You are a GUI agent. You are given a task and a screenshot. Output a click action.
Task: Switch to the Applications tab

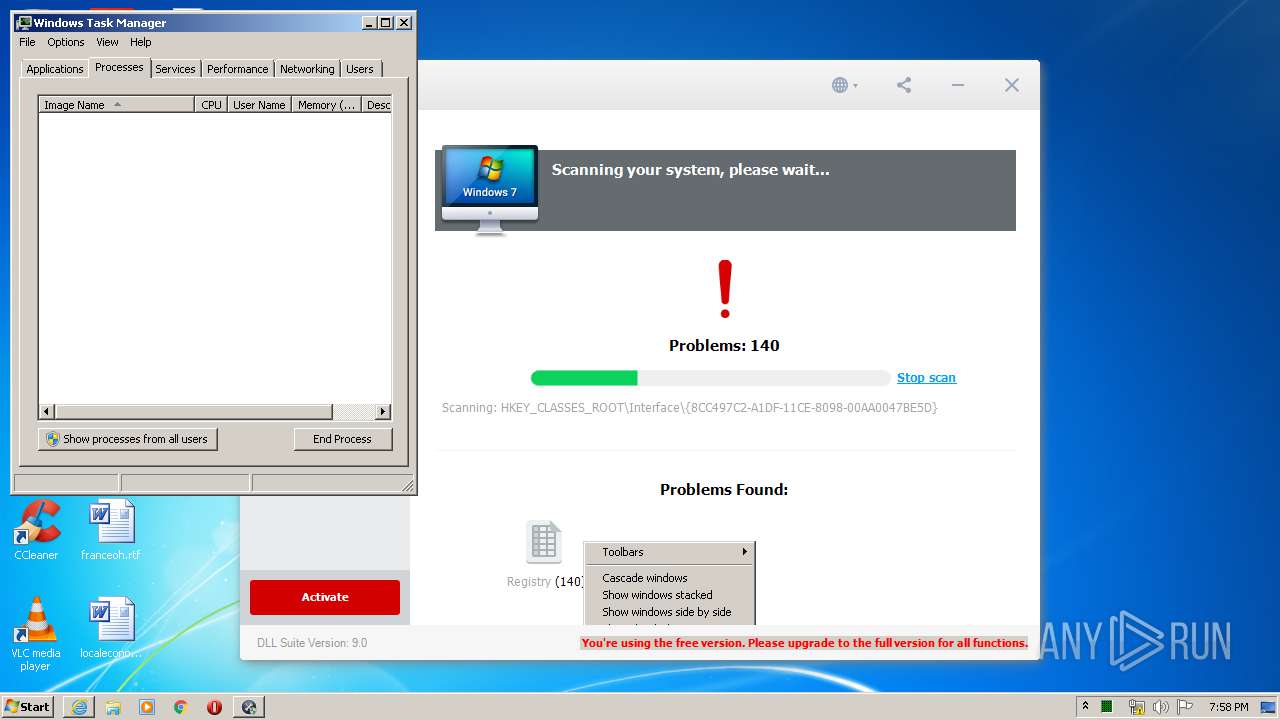click(54, 69)
